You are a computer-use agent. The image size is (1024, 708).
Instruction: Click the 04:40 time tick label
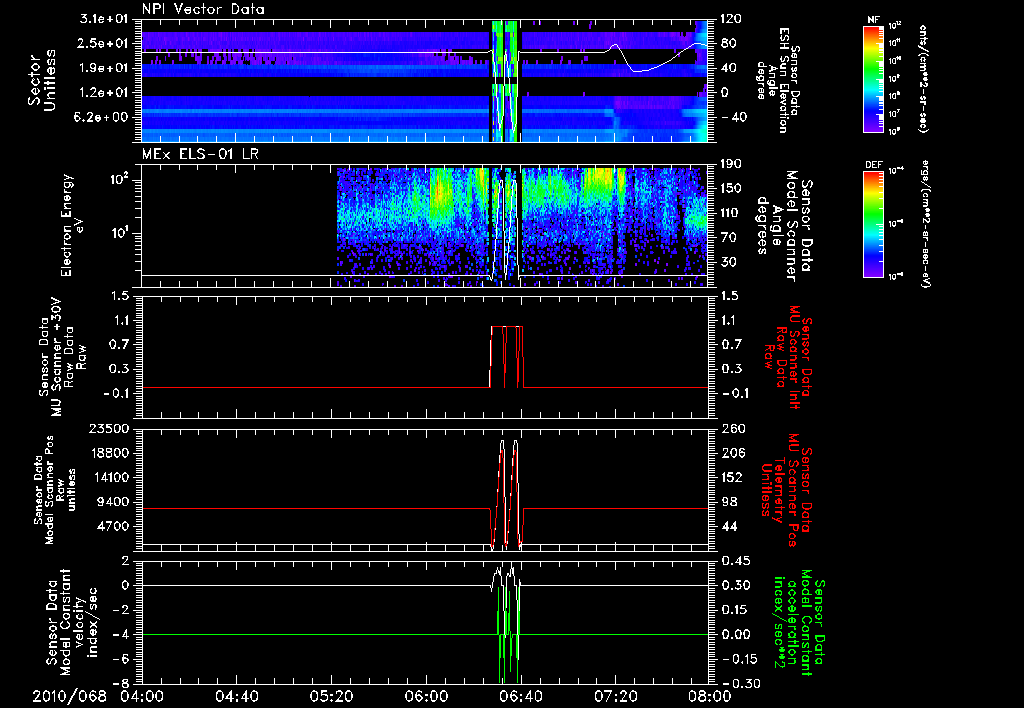[236, 696]
